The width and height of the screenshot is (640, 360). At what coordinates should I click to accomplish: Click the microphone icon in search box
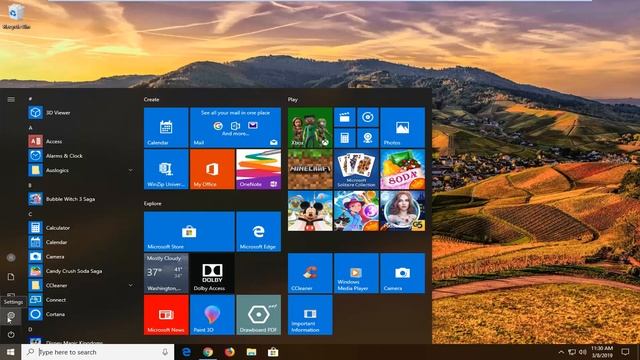point(165,352)
